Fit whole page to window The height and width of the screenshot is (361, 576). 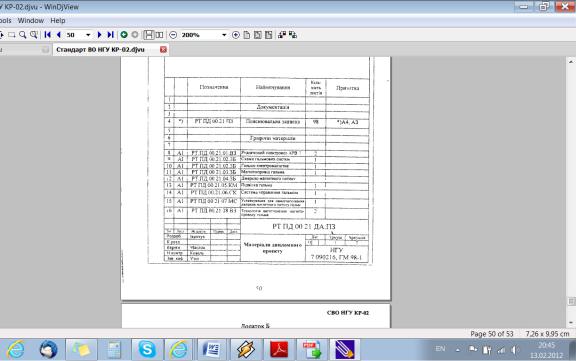point(269,35)
